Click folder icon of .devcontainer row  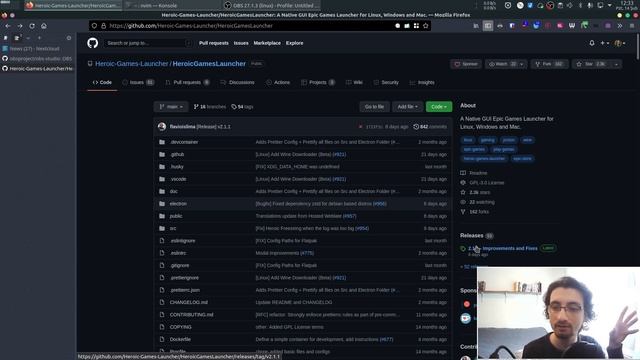[162, 142]
